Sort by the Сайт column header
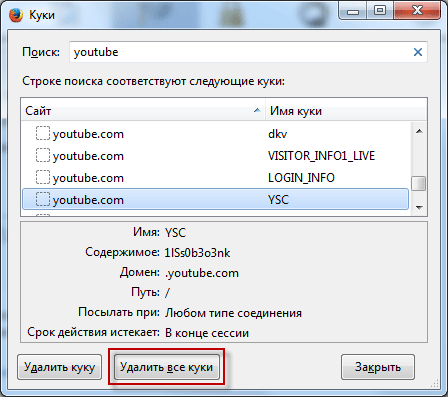 click(x=143, y=110)
